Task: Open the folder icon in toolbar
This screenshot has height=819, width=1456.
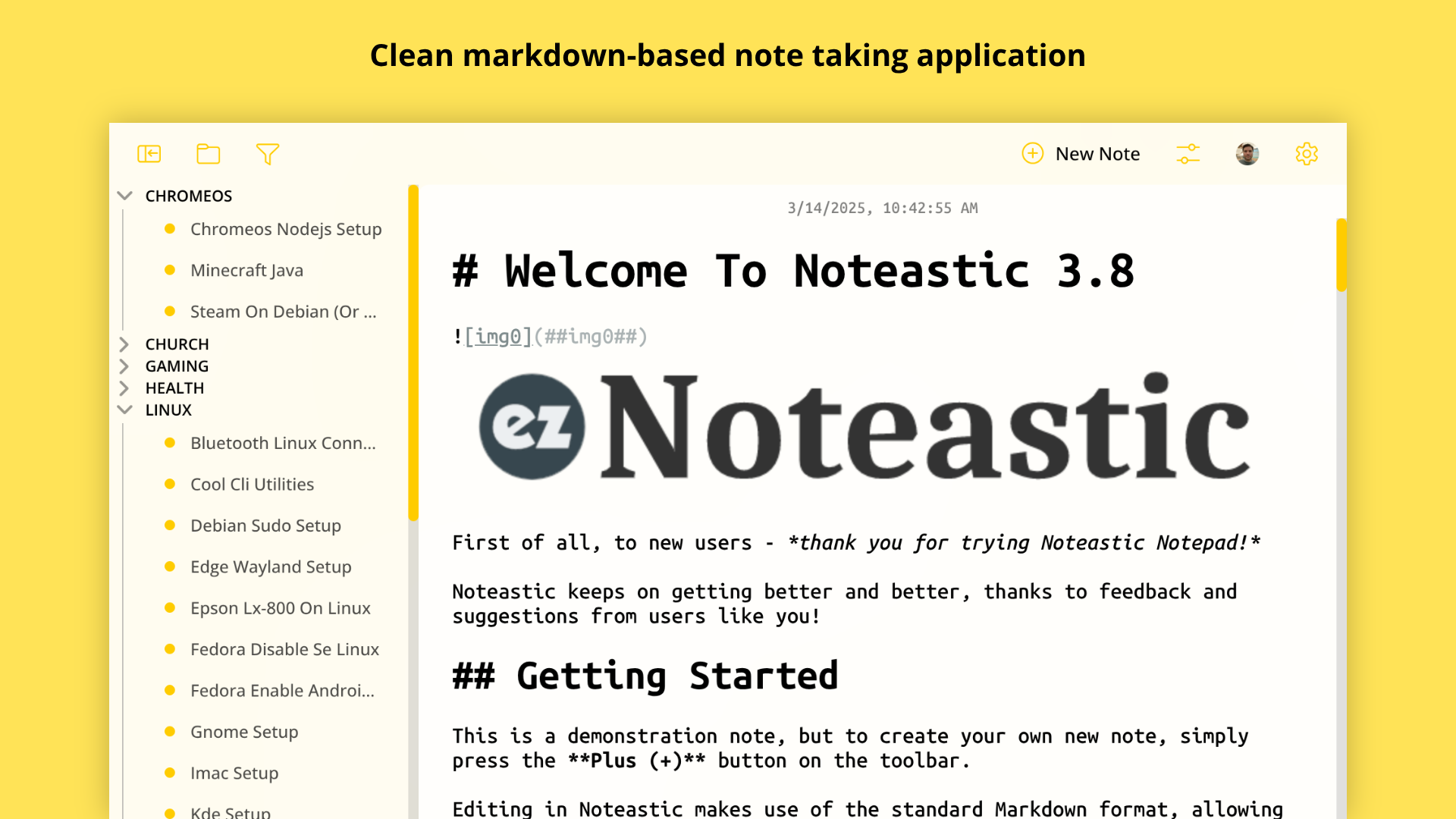Action: pos(208,154)
